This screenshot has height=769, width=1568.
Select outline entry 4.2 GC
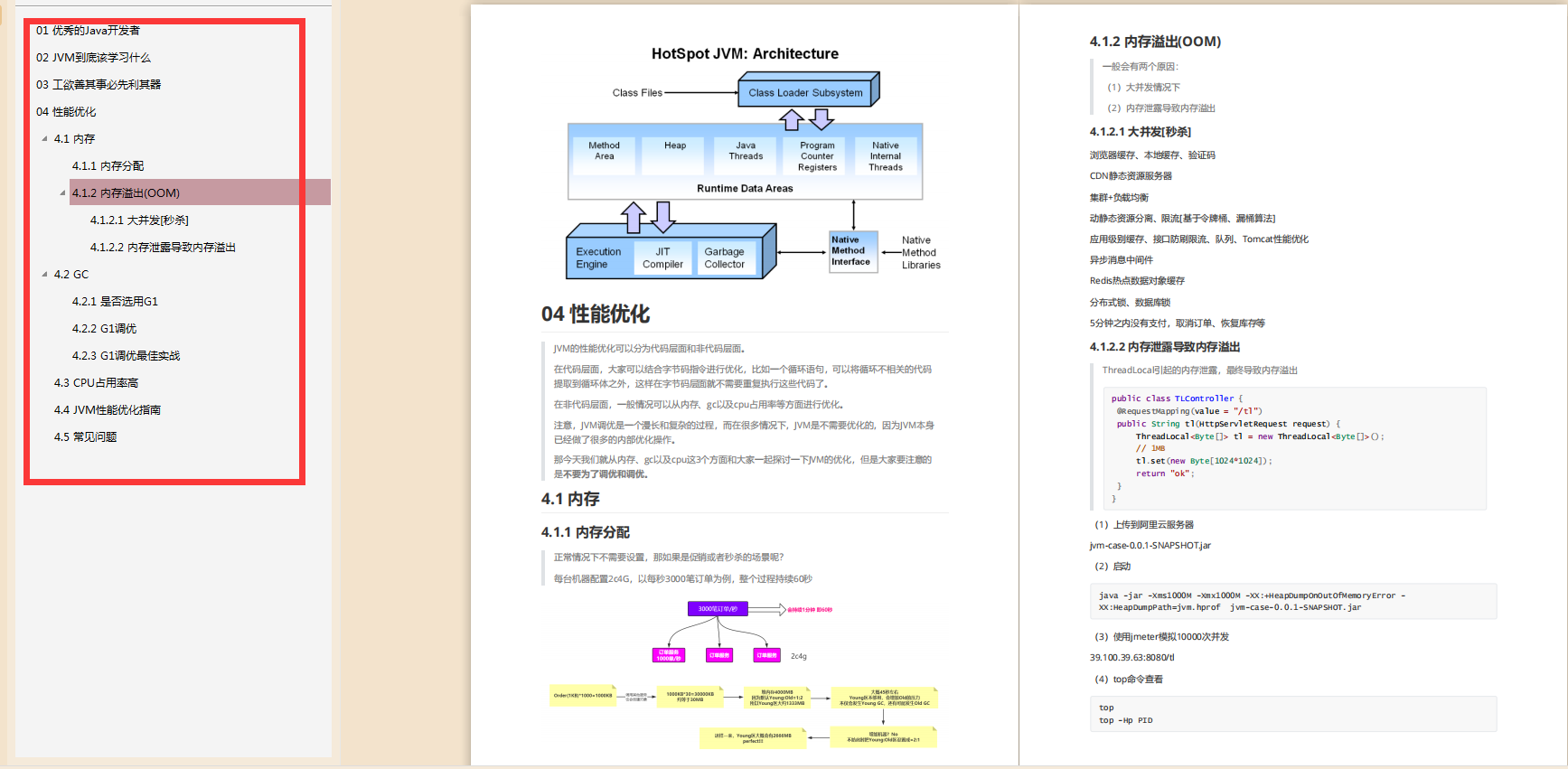71,274
